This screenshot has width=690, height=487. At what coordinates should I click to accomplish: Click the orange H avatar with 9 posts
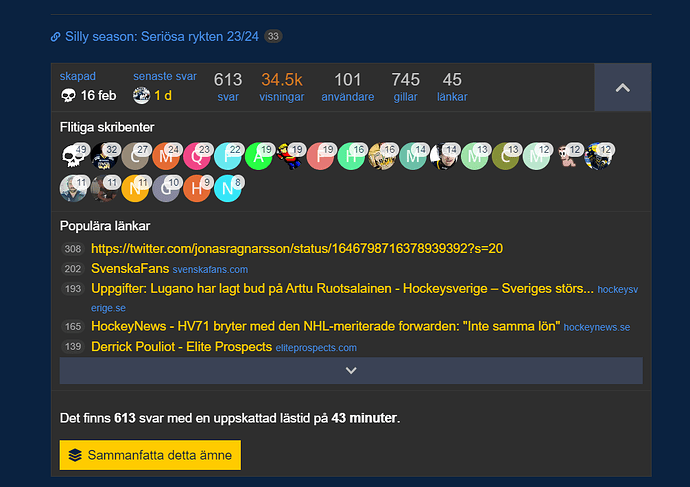(x=198, y=187)
